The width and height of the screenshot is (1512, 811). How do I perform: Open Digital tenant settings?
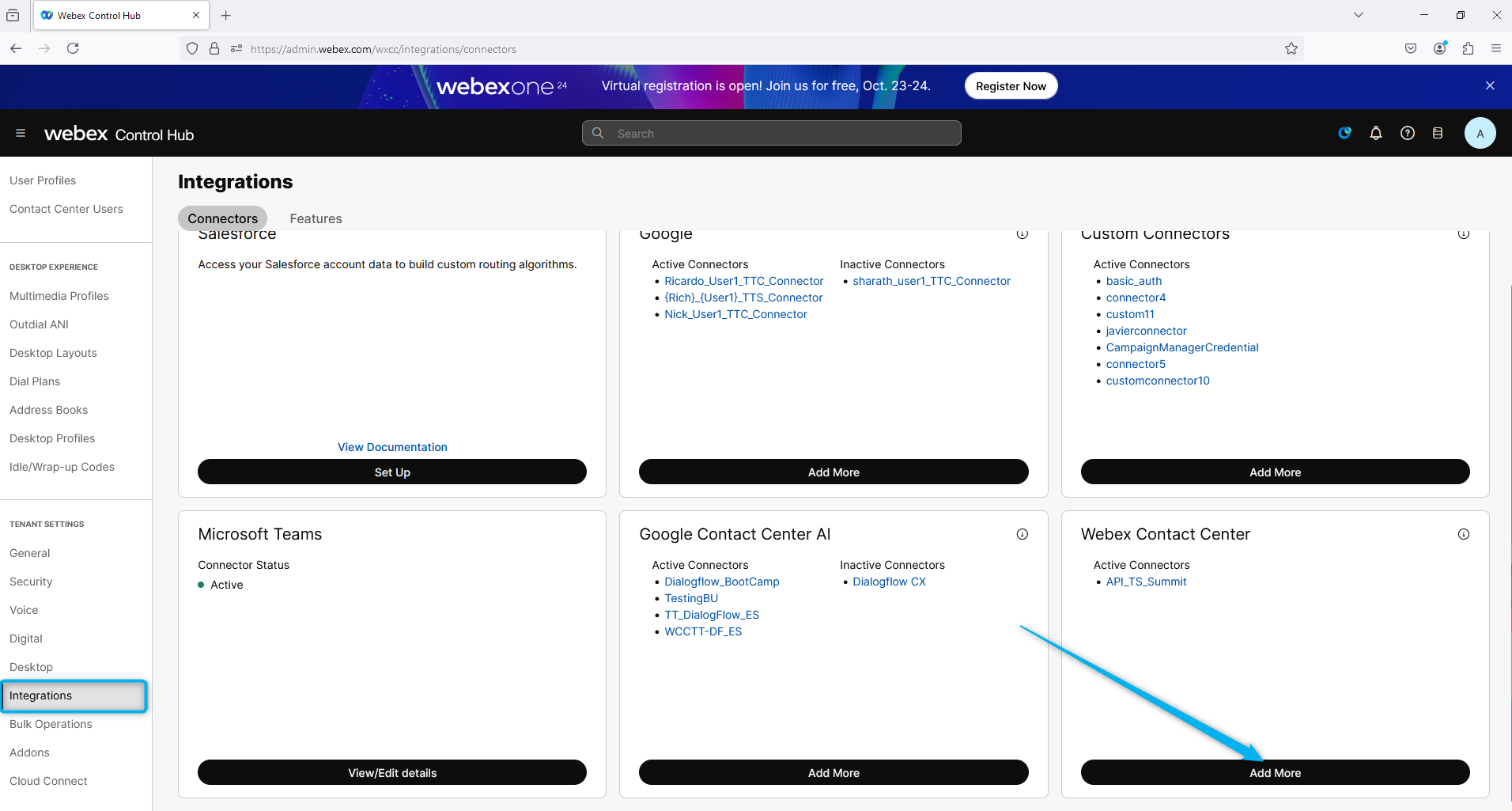[x=26, y=639]
